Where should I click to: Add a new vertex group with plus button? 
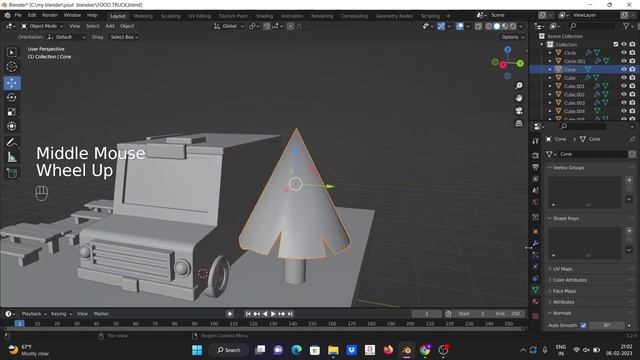[629, 180]
